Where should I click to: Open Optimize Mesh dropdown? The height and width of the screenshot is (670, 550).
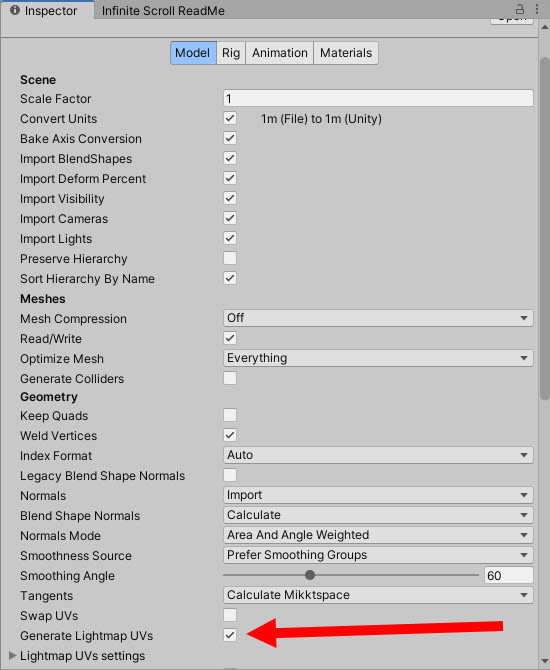tap(378, 358)
